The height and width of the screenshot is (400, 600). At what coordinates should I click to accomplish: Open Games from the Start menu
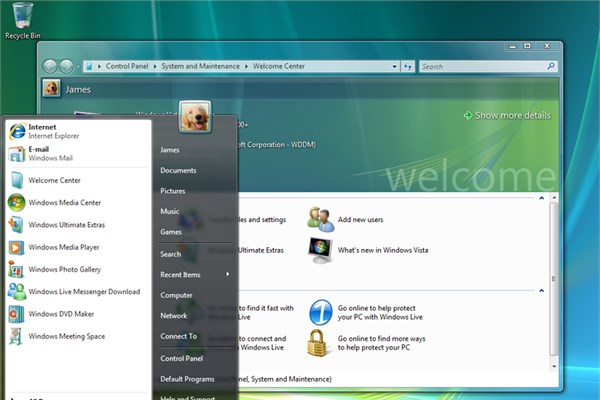click(171, 232)
